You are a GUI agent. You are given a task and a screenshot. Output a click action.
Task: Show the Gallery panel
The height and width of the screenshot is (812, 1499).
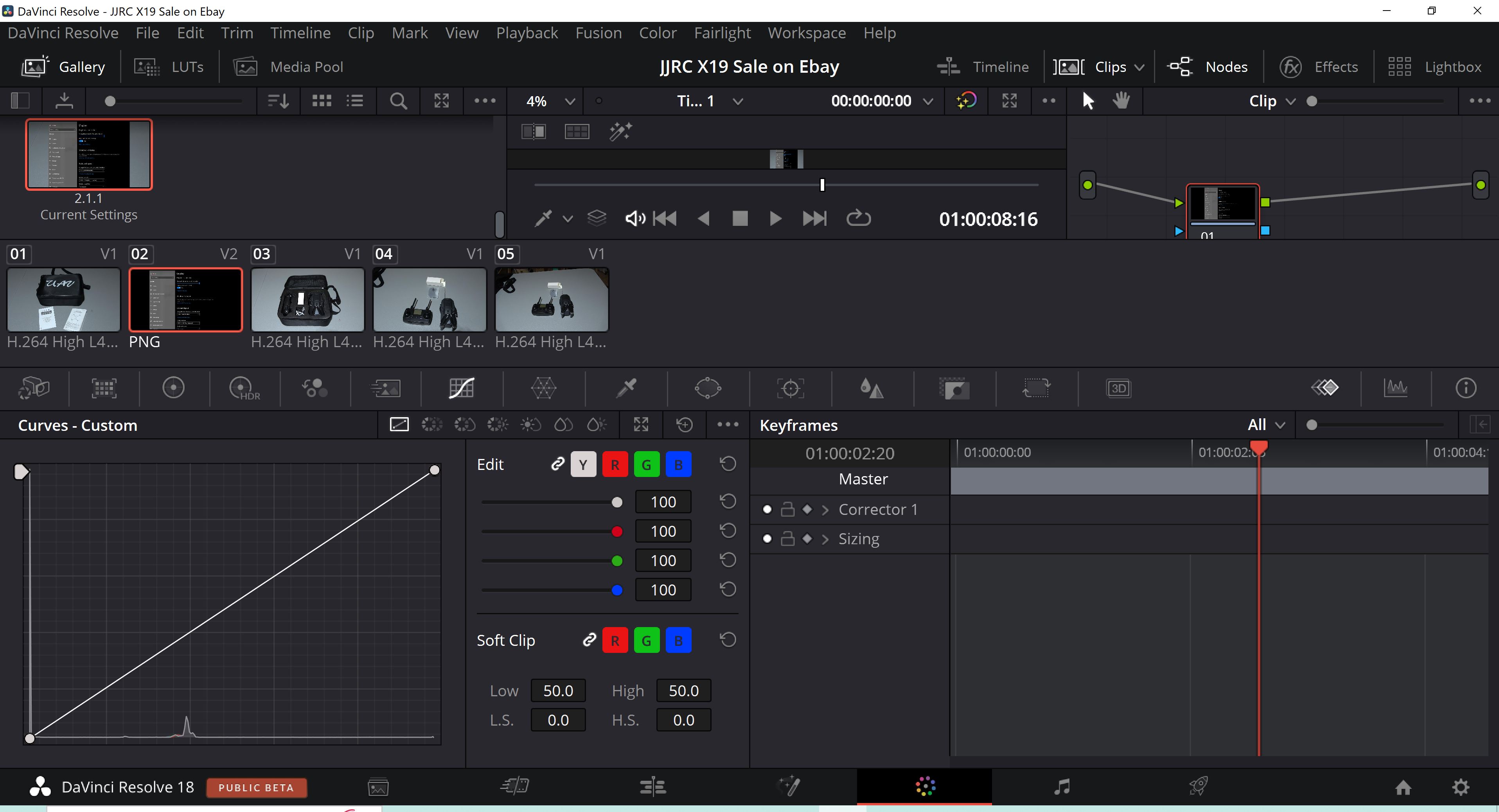point(63,67)
